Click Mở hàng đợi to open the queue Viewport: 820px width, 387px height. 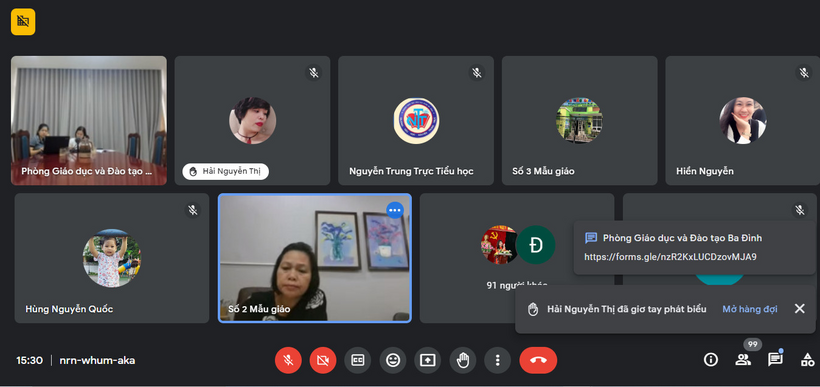pos(749,309)
